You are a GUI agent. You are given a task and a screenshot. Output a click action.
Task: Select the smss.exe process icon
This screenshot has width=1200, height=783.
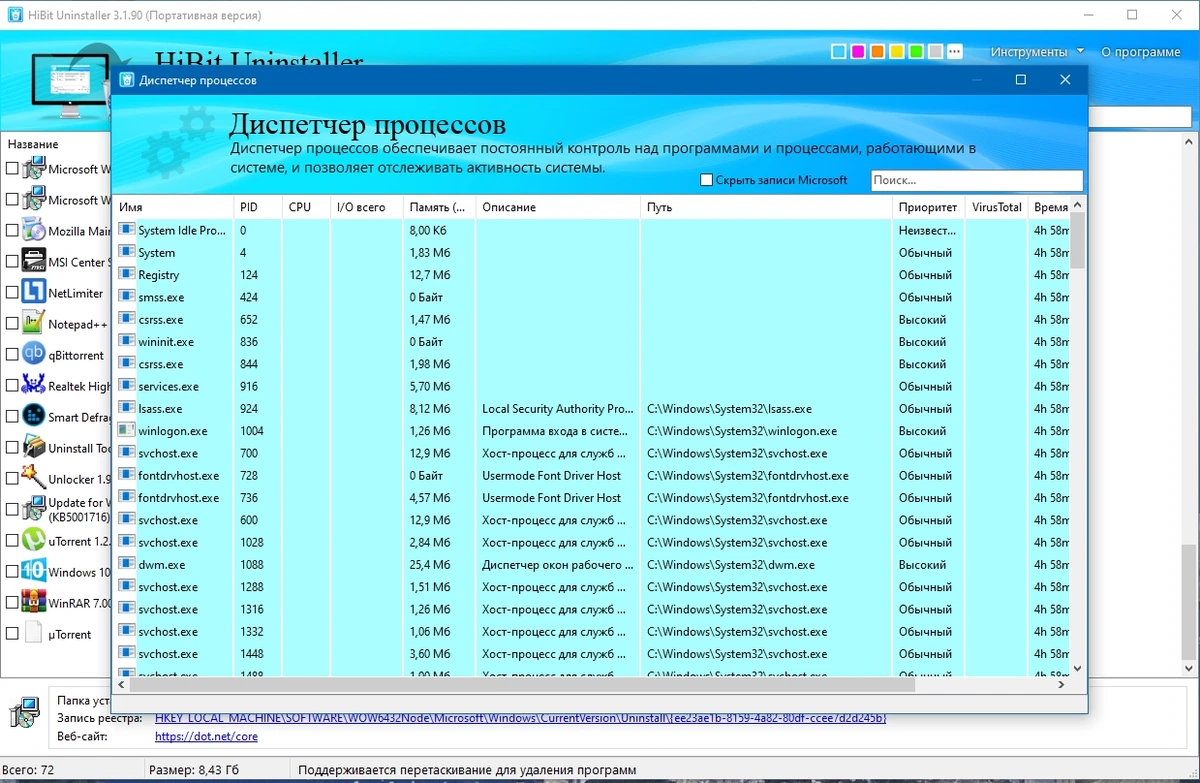click(126, 297)
